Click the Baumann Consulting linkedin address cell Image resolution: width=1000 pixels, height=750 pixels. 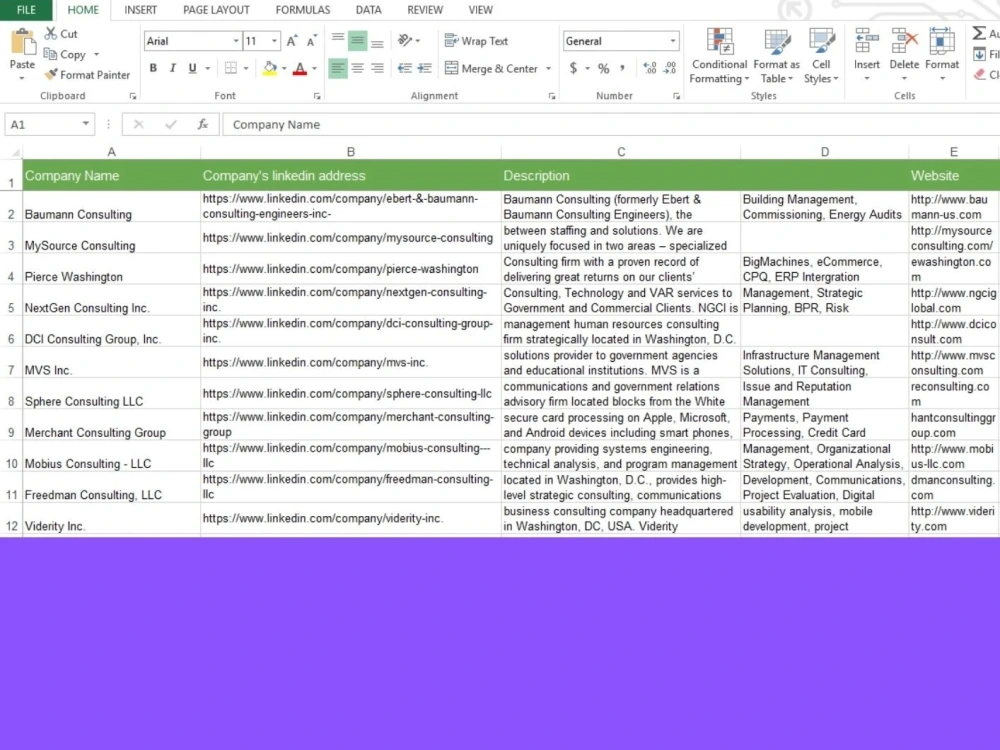point(351,207)
